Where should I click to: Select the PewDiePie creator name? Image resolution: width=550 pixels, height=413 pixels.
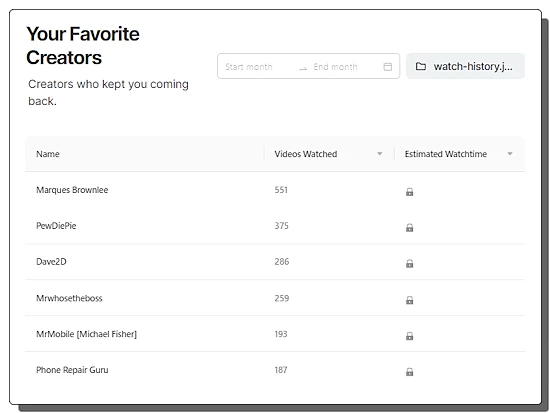[x=56, y=226]
